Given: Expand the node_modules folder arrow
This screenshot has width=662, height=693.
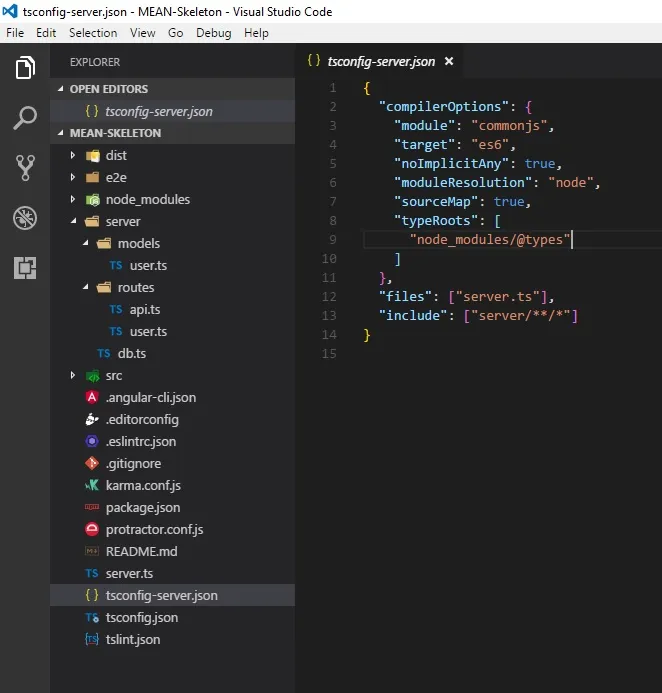Looking at the screenshot, I should [x=73, y=199].
